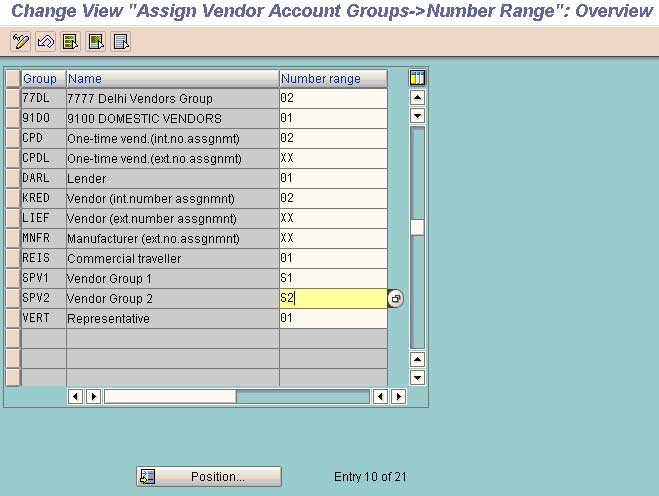This screenshot has height=496, width=659.
Task: Click number range field for VERT
Action: click(333, 318)
